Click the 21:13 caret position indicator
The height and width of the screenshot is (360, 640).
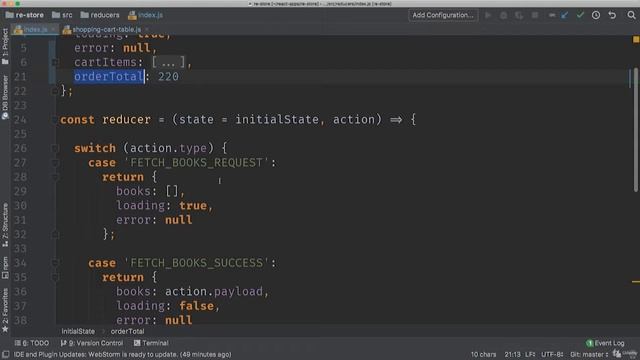tap(512, 355)
